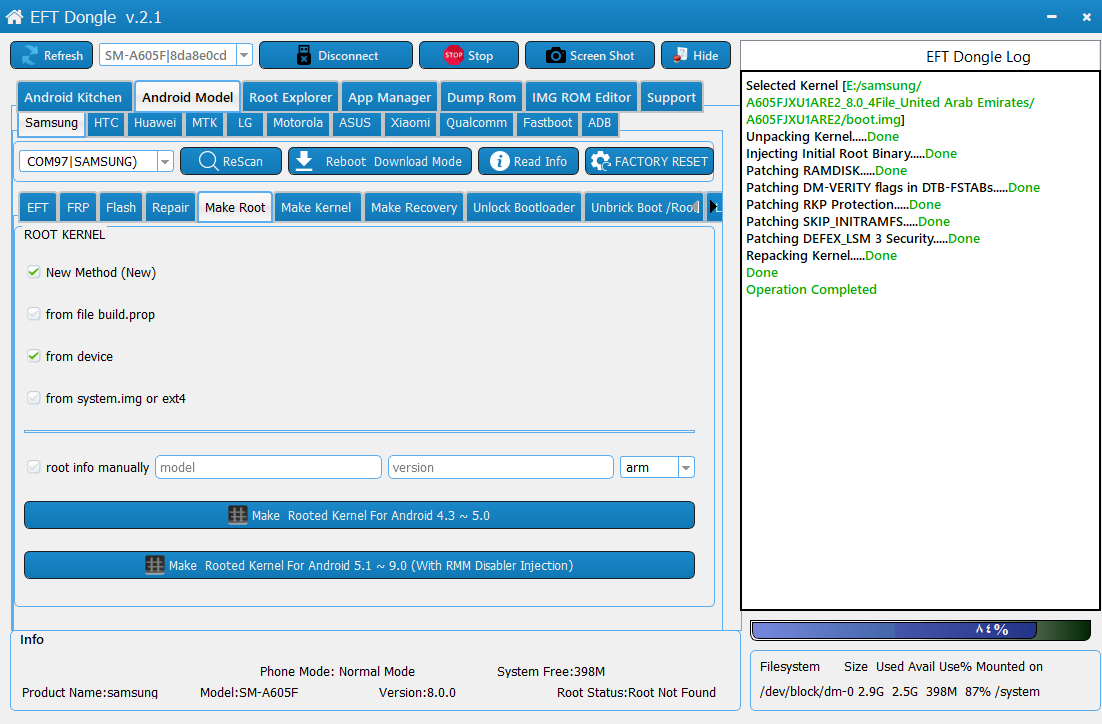Select the Huawei brand tab
The width and height of the screenshot is (1102, 724).
155,123
